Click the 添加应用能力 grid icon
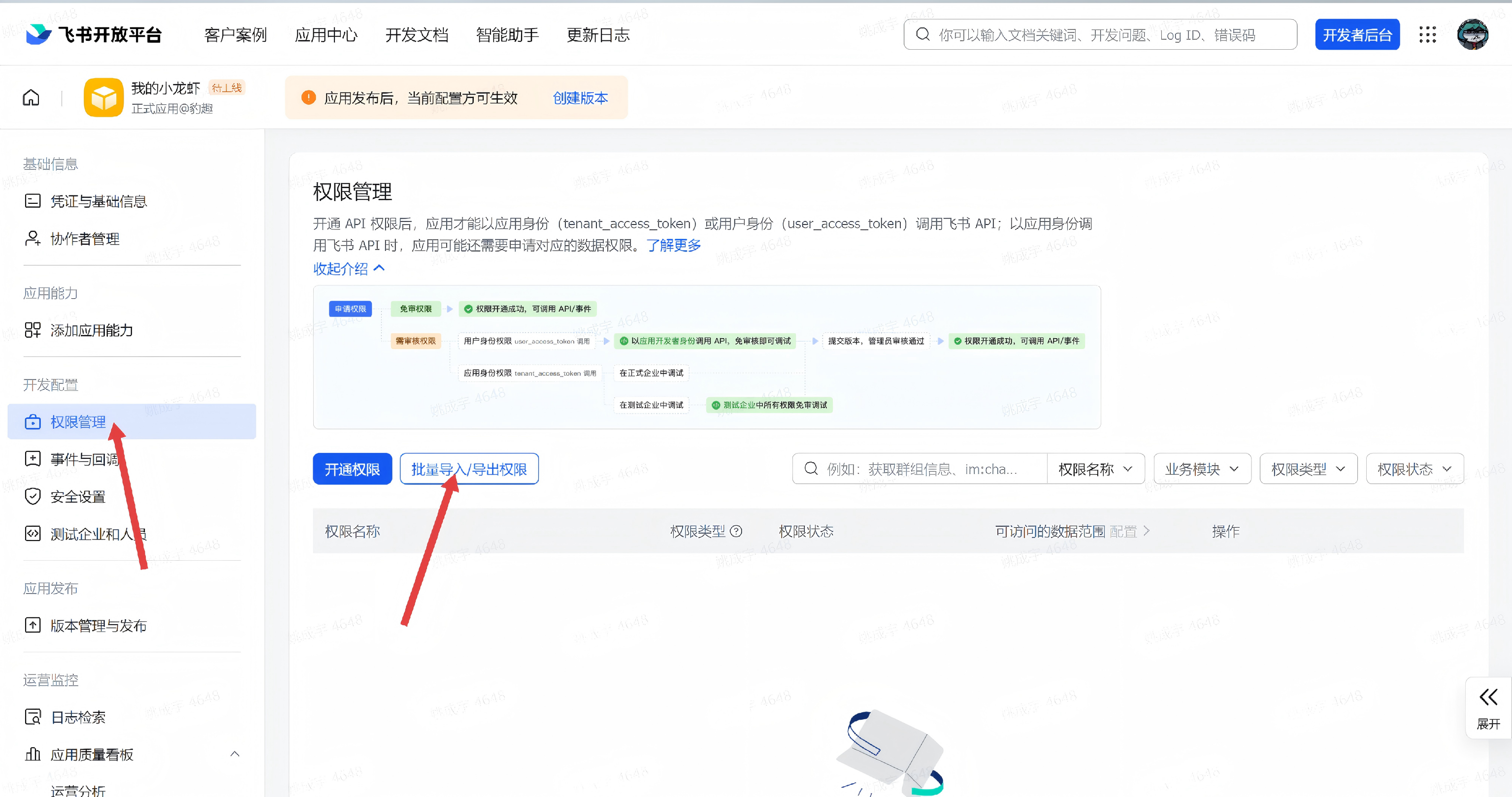The image size is (1512, 797). (33, 330)
